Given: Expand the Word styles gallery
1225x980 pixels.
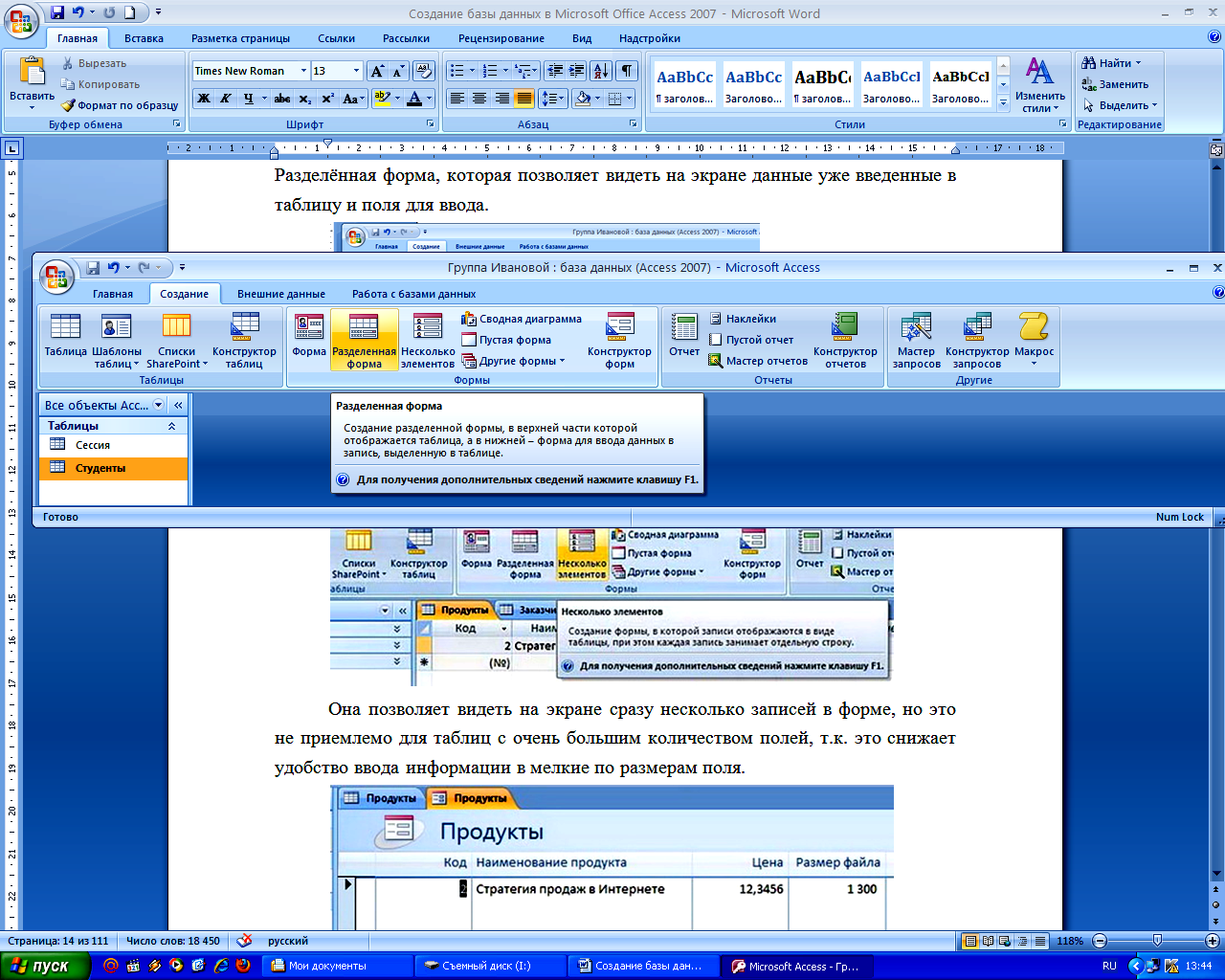Looking at the screenshot, I should [x=1004, y=100].
